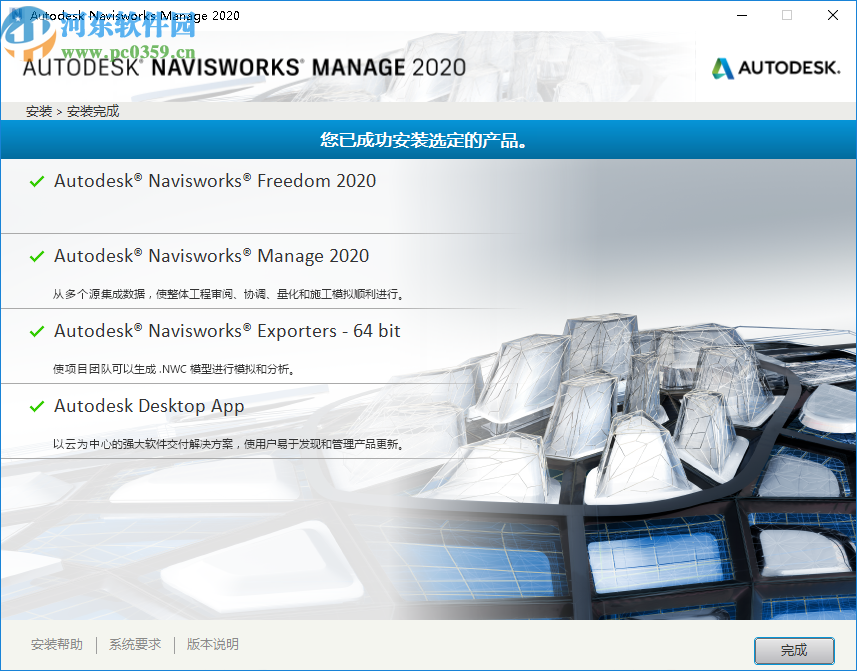Click the green success banner strip

point(428,139)
